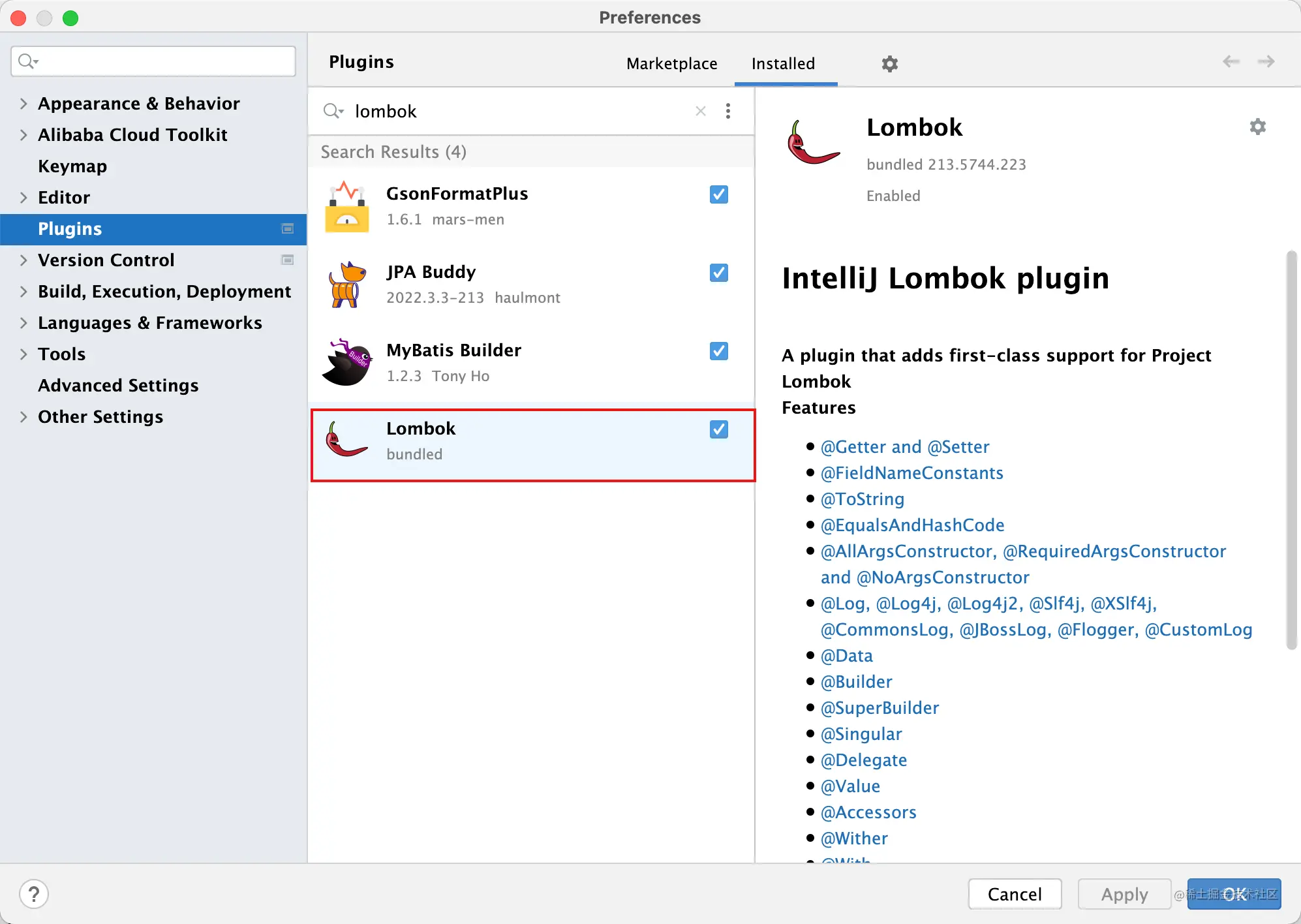Switch to the Marketplace tab
Screen dimensions: 1301x924
coord(671,63)
